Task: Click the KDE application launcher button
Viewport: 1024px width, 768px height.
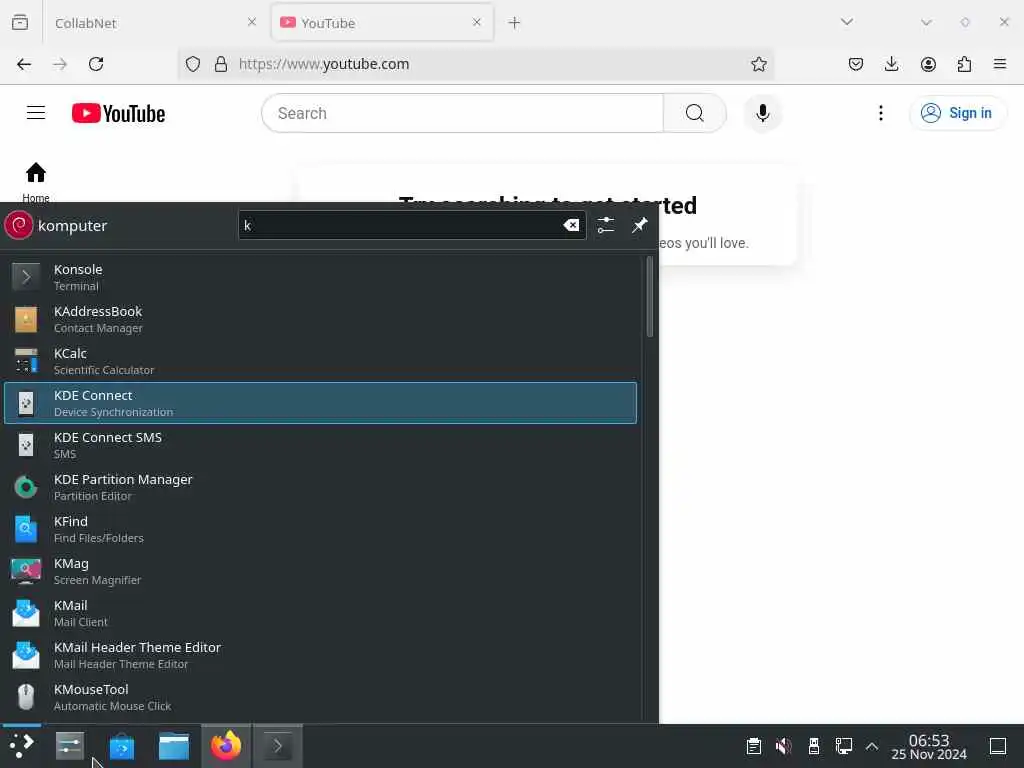Action: (22, 746)
